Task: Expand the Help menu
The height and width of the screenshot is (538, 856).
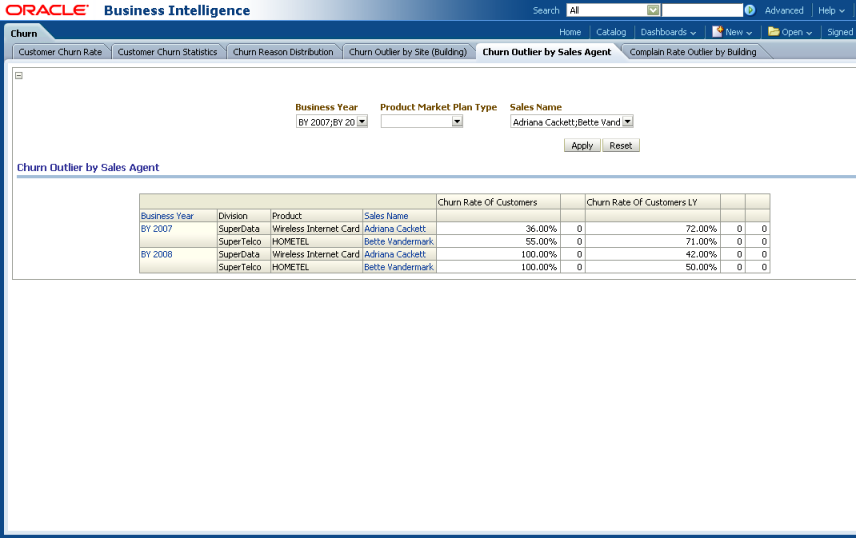Action: pyautogui.click(x=831, y=10)
